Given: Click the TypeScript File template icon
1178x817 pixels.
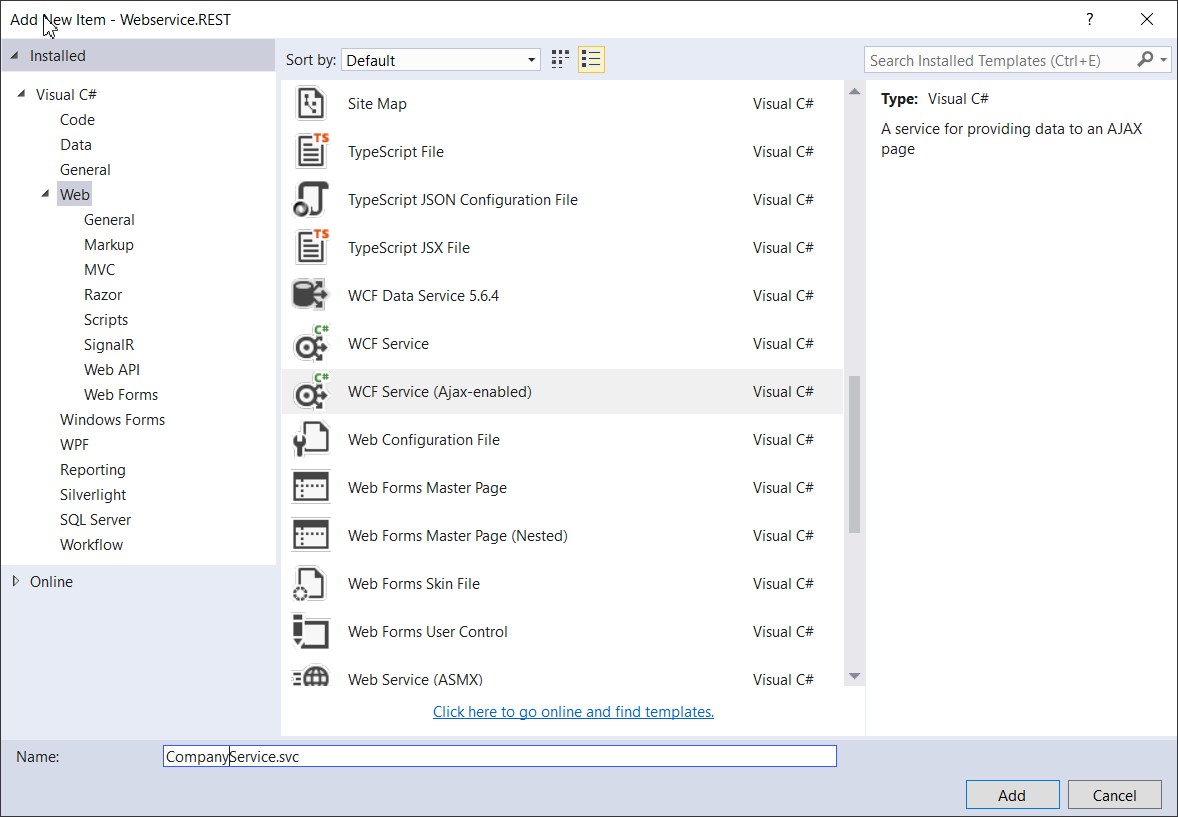Looking at the screenshot, I should pos(312,151).
